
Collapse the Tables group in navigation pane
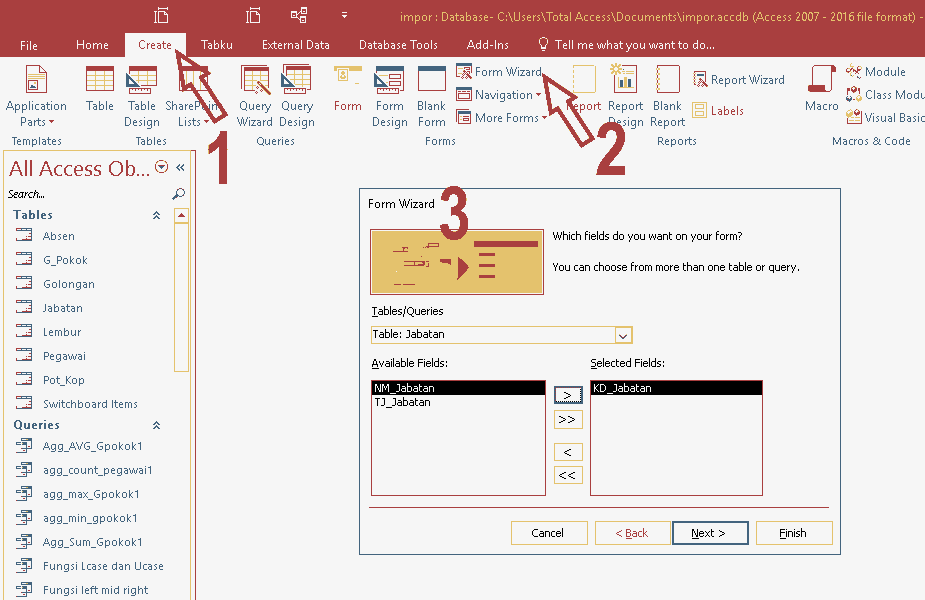(x=156, y=214)
